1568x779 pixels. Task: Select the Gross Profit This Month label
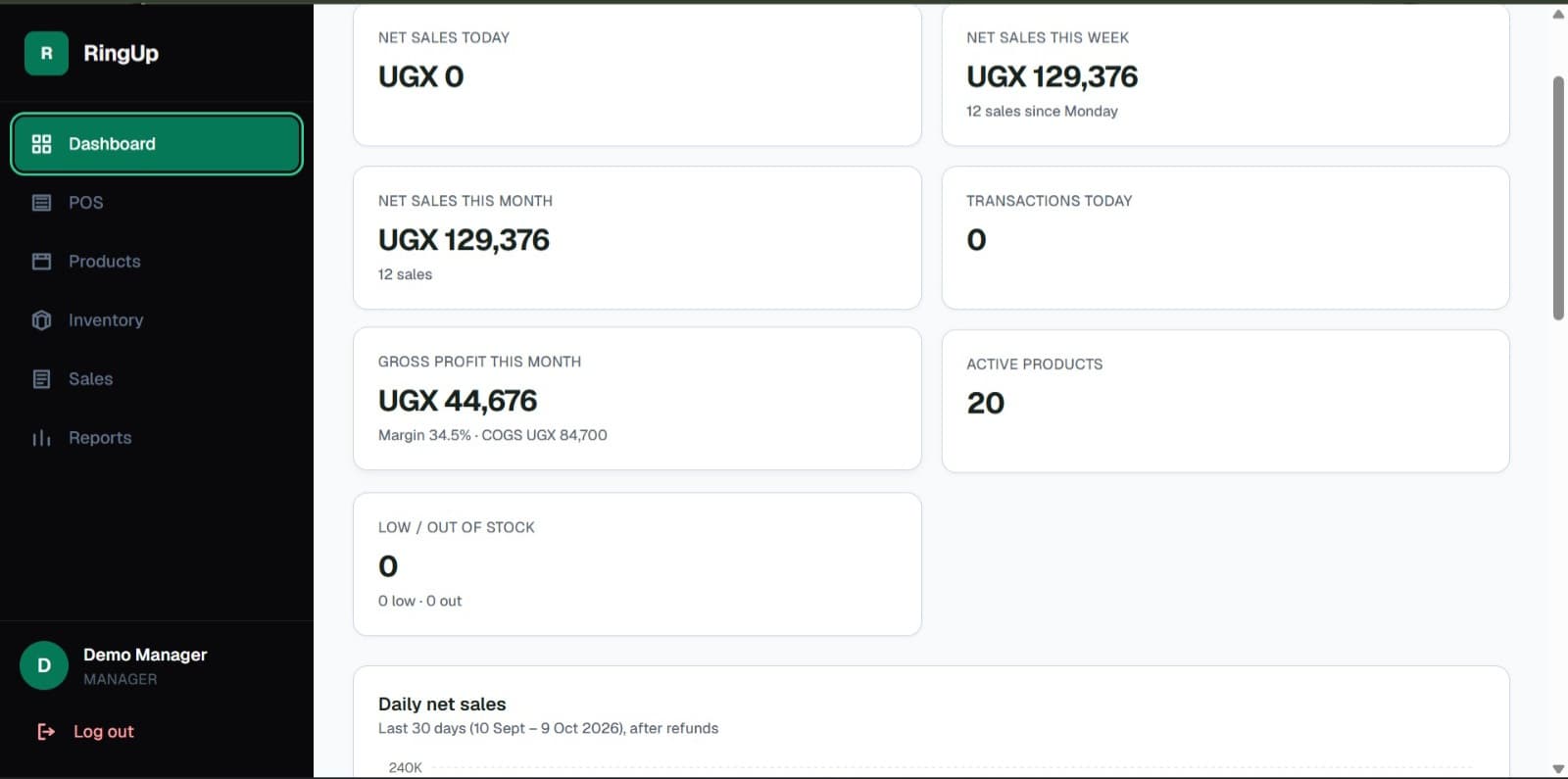[x=479, y=362]
